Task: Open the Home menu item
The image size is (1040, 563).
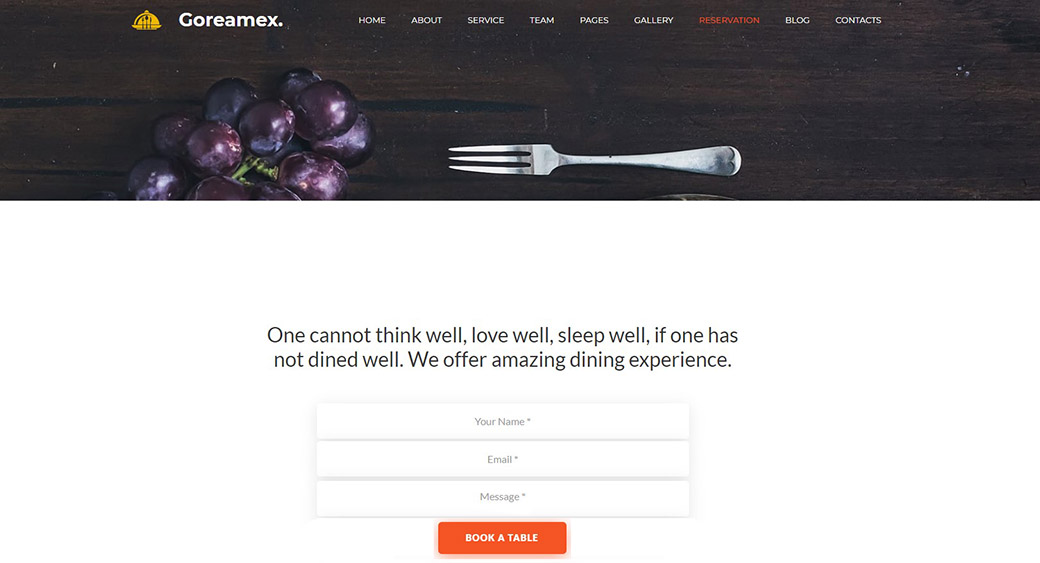Action: point(372,21)
